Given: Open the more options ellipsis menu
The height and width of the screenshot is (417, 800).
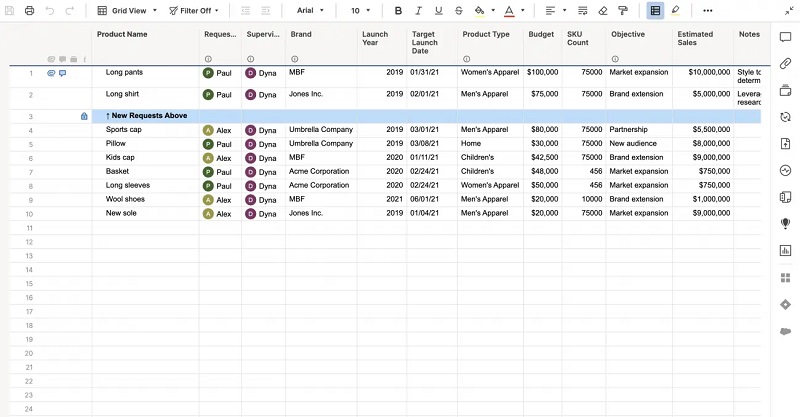Looking at the screenshot, I should [708, 10].
